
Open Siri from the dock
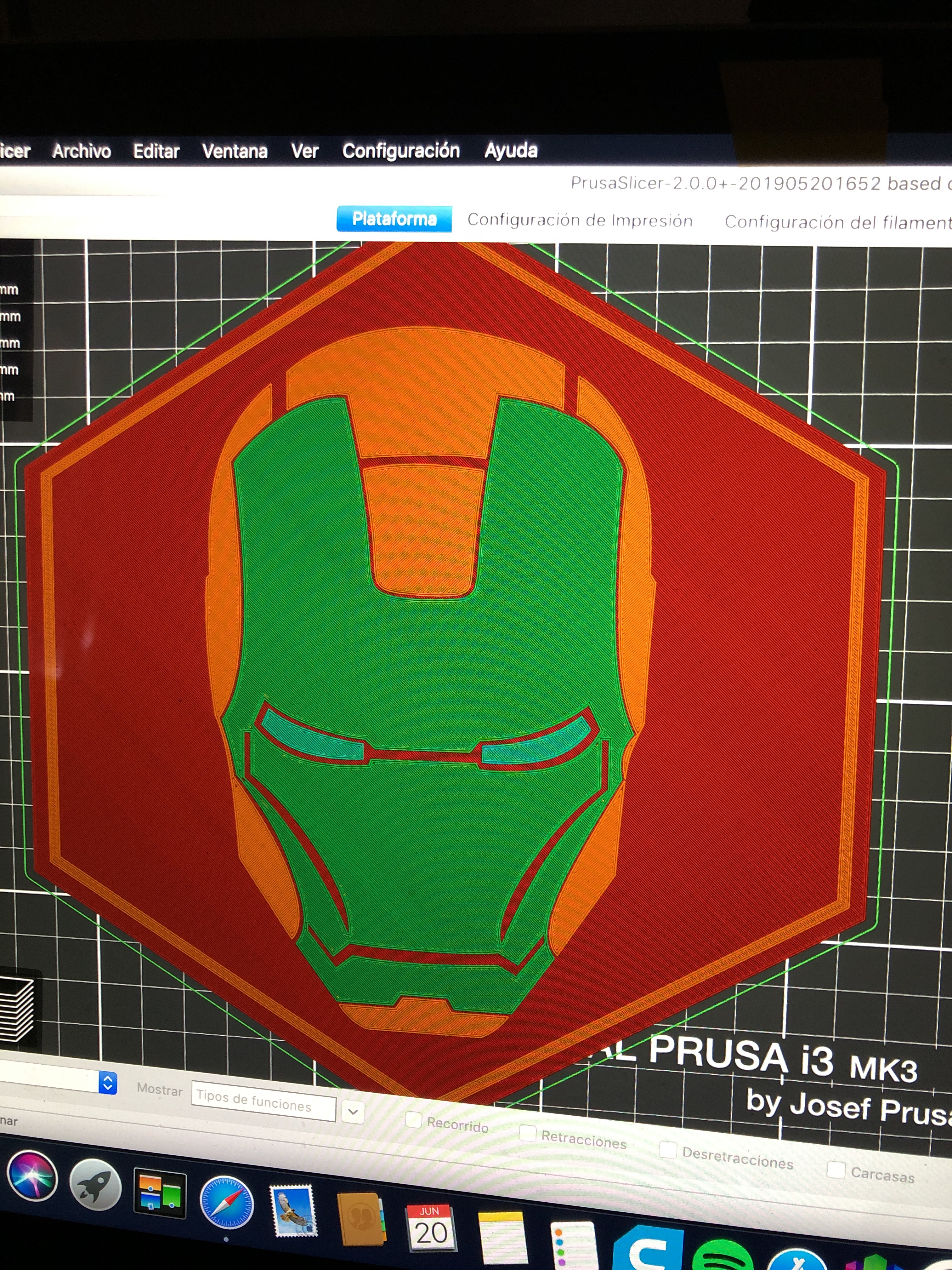tap(32, 1175)
